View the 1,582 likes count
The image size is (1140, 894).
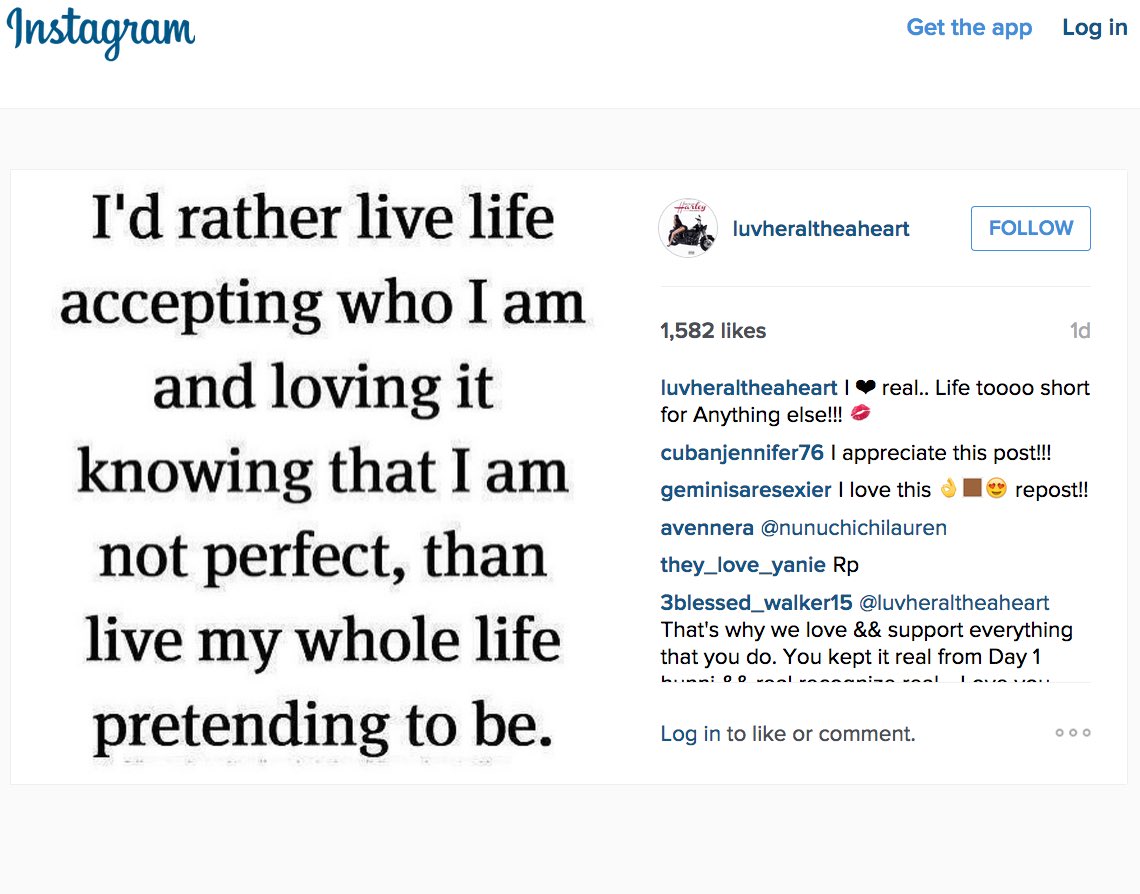[712, 331]
